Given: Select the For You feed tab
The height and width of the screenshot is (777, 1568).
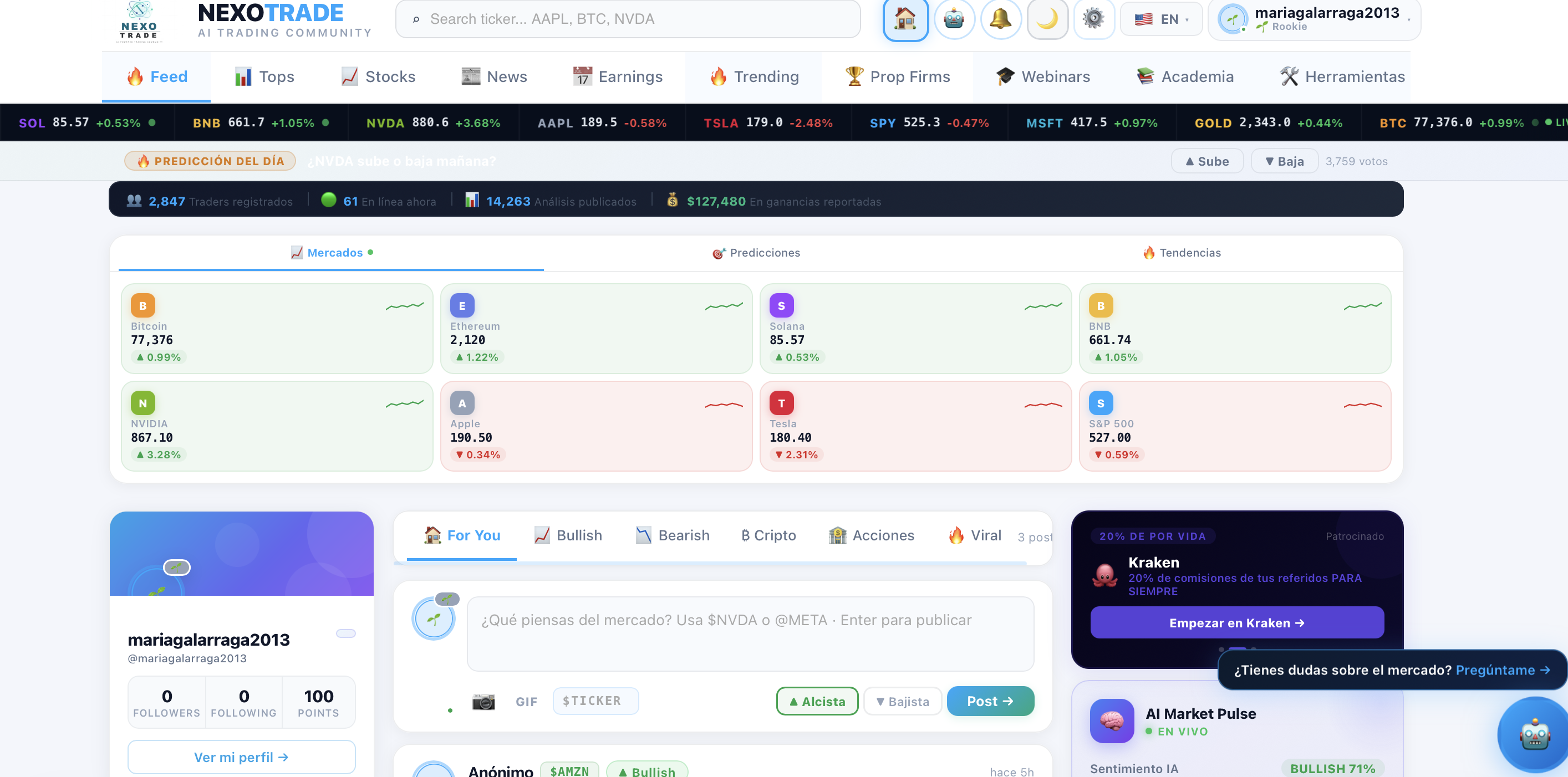Looking at the screenshot, I should (x=462, y=535).
